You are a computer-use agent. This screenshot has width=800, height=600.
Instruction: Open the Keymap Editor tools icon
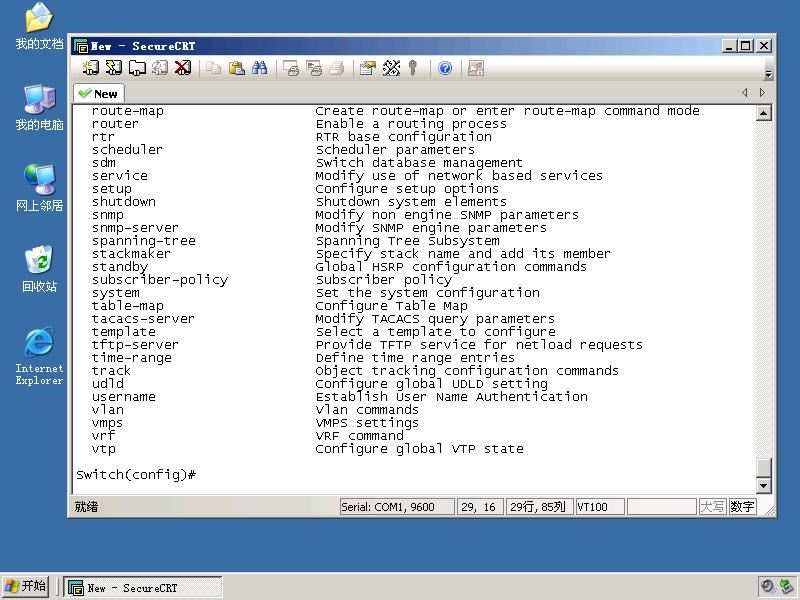(391, 68)
